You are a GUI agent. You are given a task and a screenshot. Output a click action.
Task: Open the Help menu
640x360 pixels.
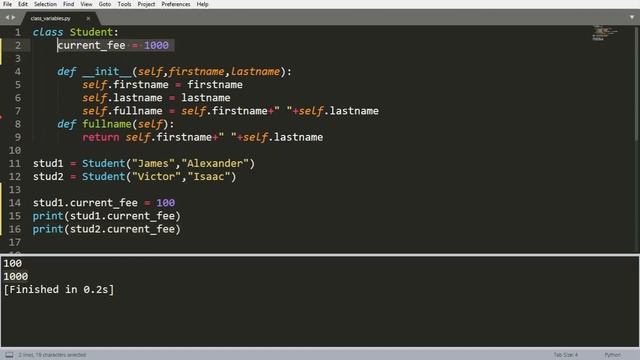202,4
